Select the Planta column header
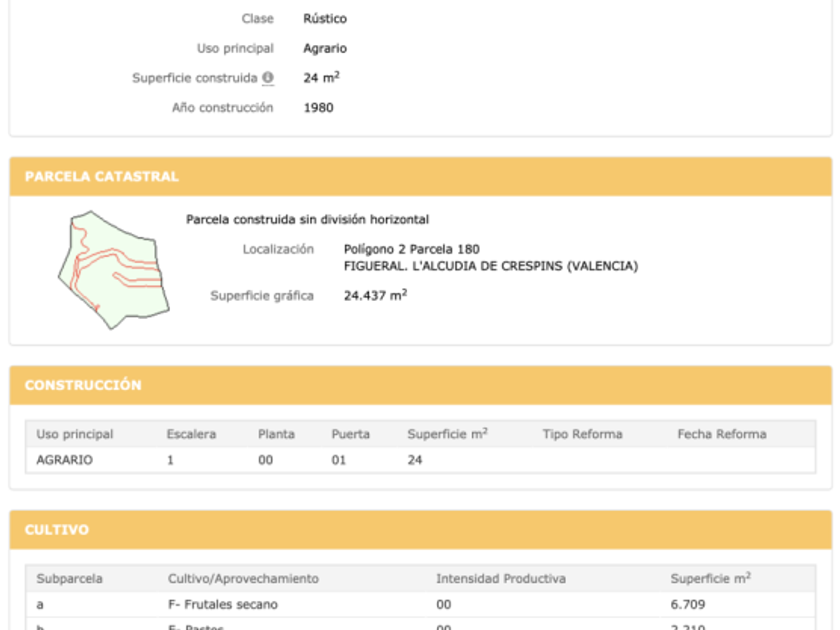The width and height of the screenshot is (840, 630). point(276,434)
